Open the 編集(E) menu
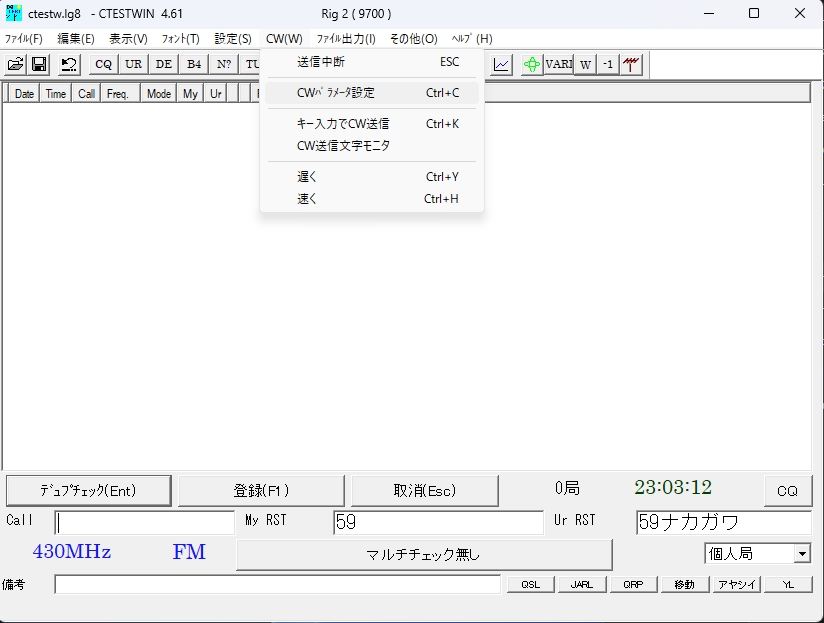This screenshot has width=824, height=623. (x=76, y=39)
